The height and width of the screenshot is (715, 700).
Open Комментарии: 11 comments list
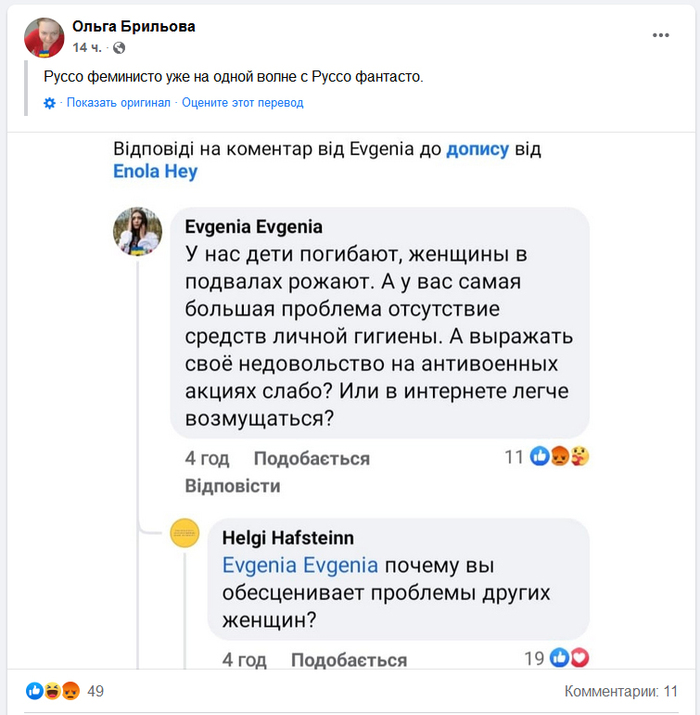(x=620, y=691)
